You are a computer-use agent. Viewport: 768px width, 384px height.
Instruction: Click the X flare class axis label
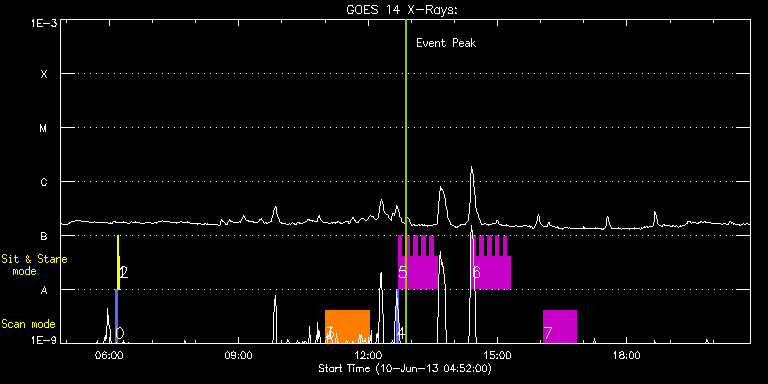tap(44, 74)
